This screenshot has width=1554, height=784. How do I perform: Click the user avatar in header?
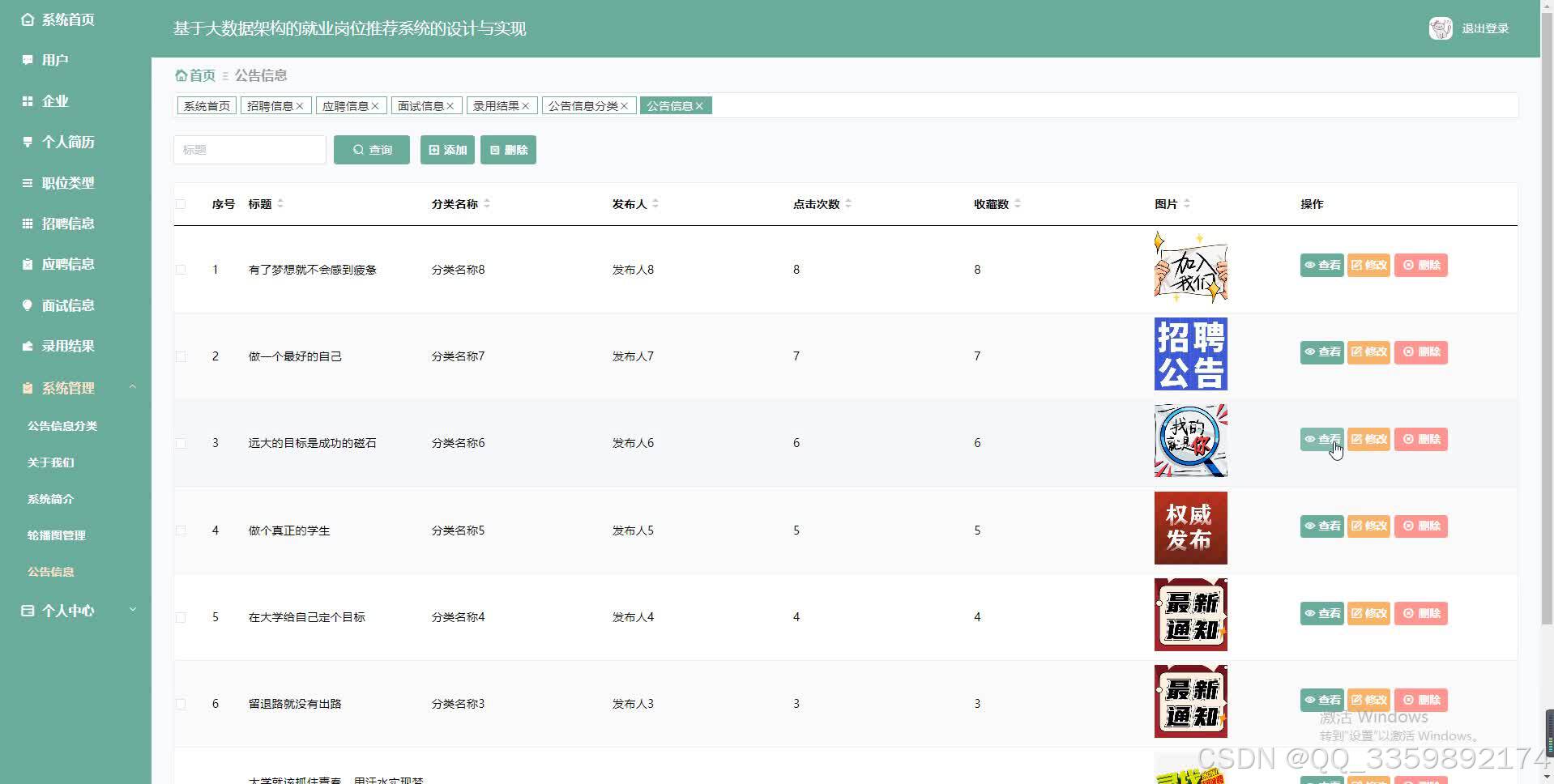[1441, 28]
